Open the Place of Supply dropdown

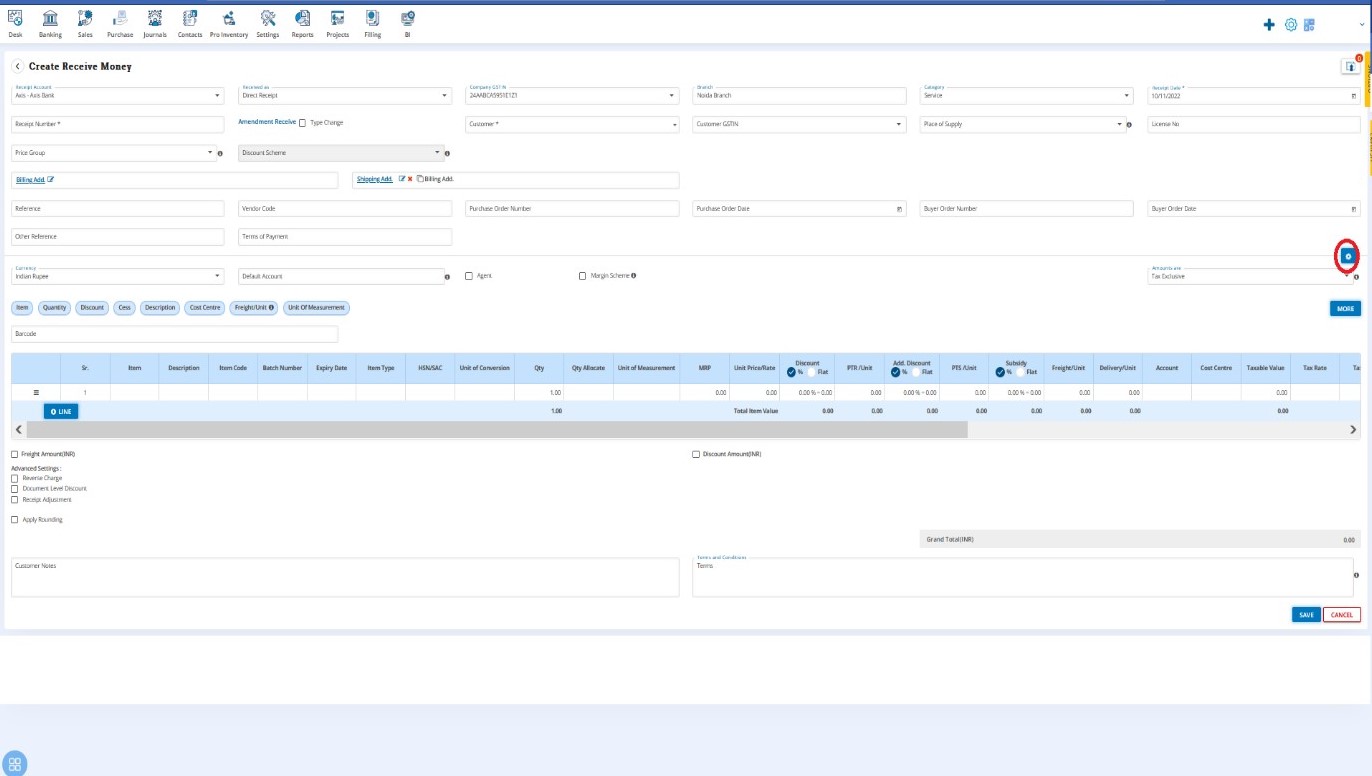tap(1022, 124)
